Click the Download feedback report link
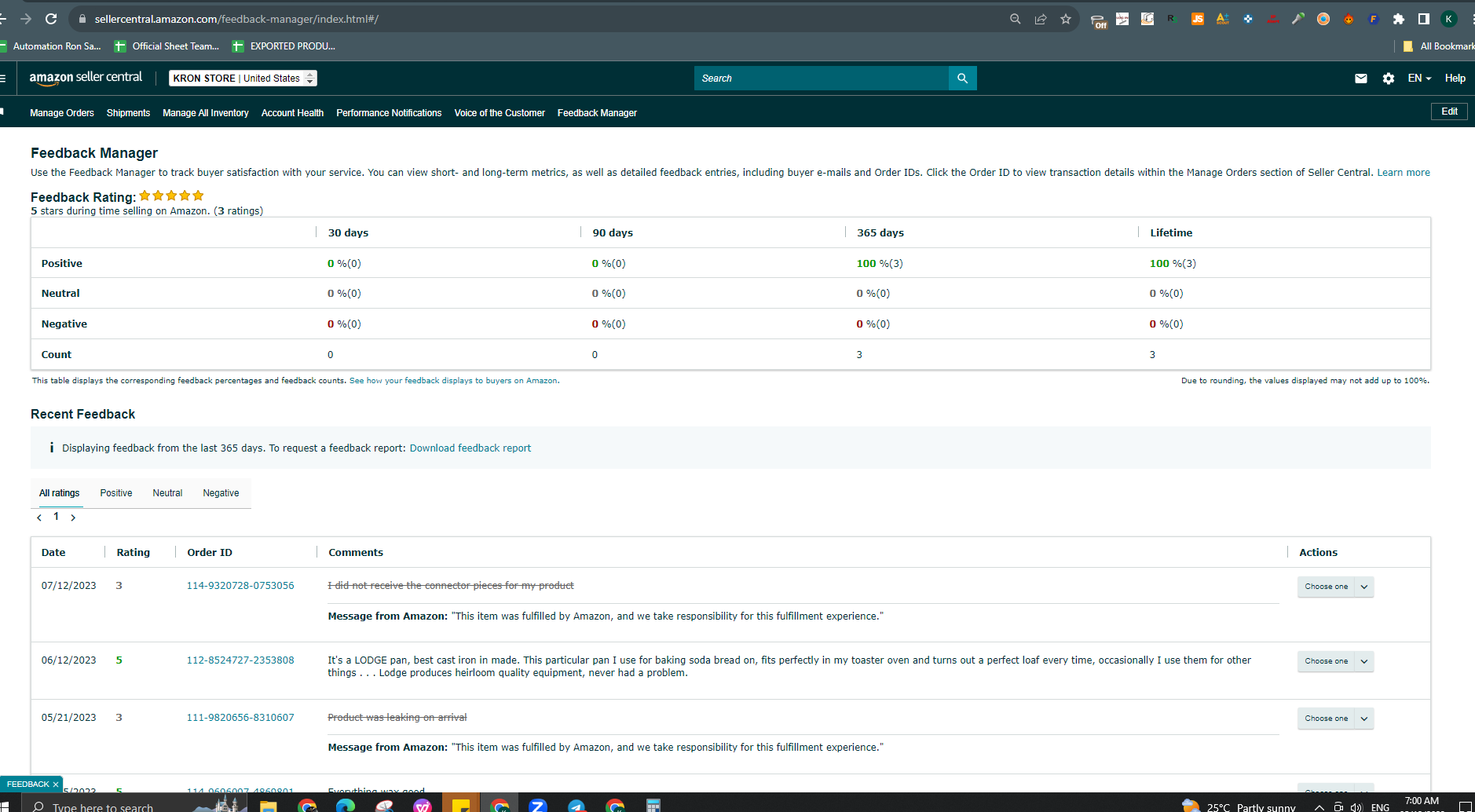1475x812 pixels. click(x=470, y=448)
